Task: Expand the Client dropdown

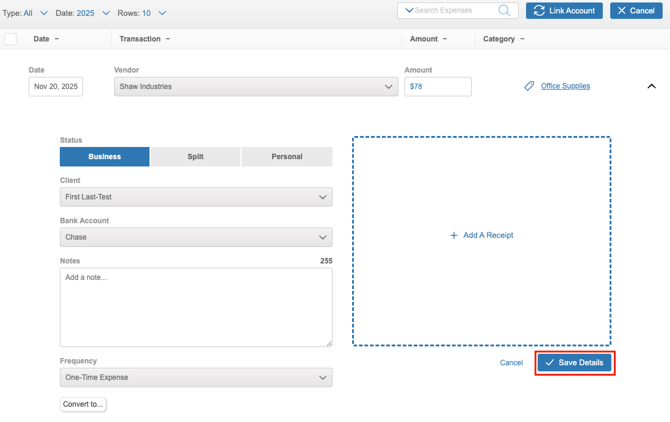Action: [x=196, y=197]
